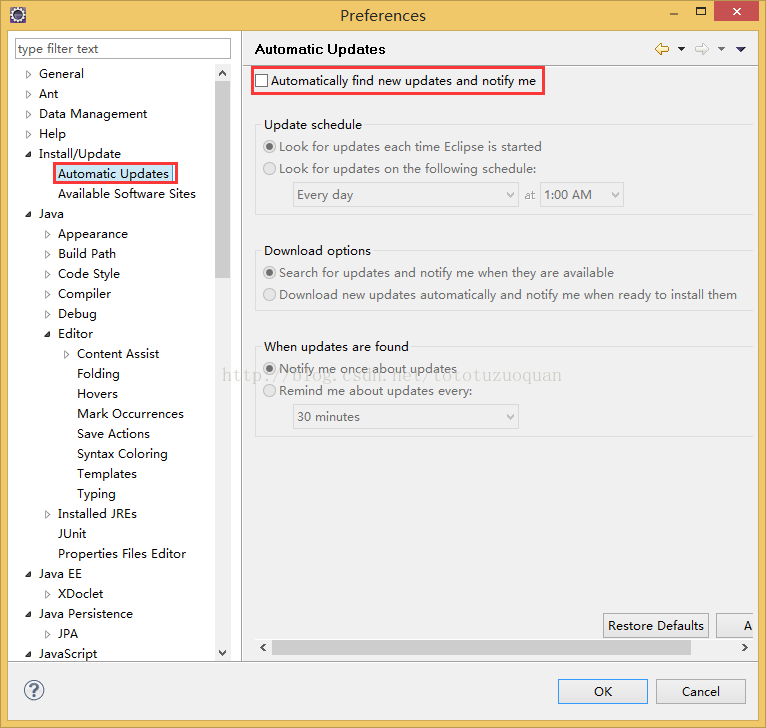766x728 pixels.
Task: Select Available Software Sites
Action: [127, 193]
